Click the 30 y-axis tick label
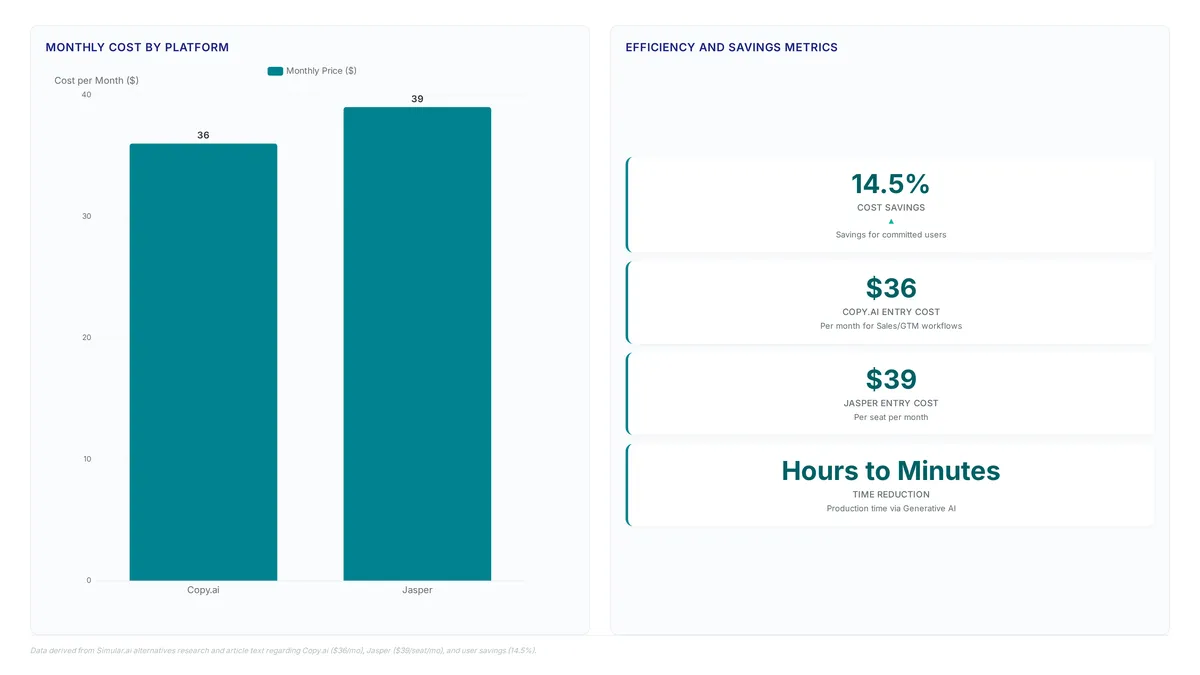The image size is (1200, 675). point(86,216)
